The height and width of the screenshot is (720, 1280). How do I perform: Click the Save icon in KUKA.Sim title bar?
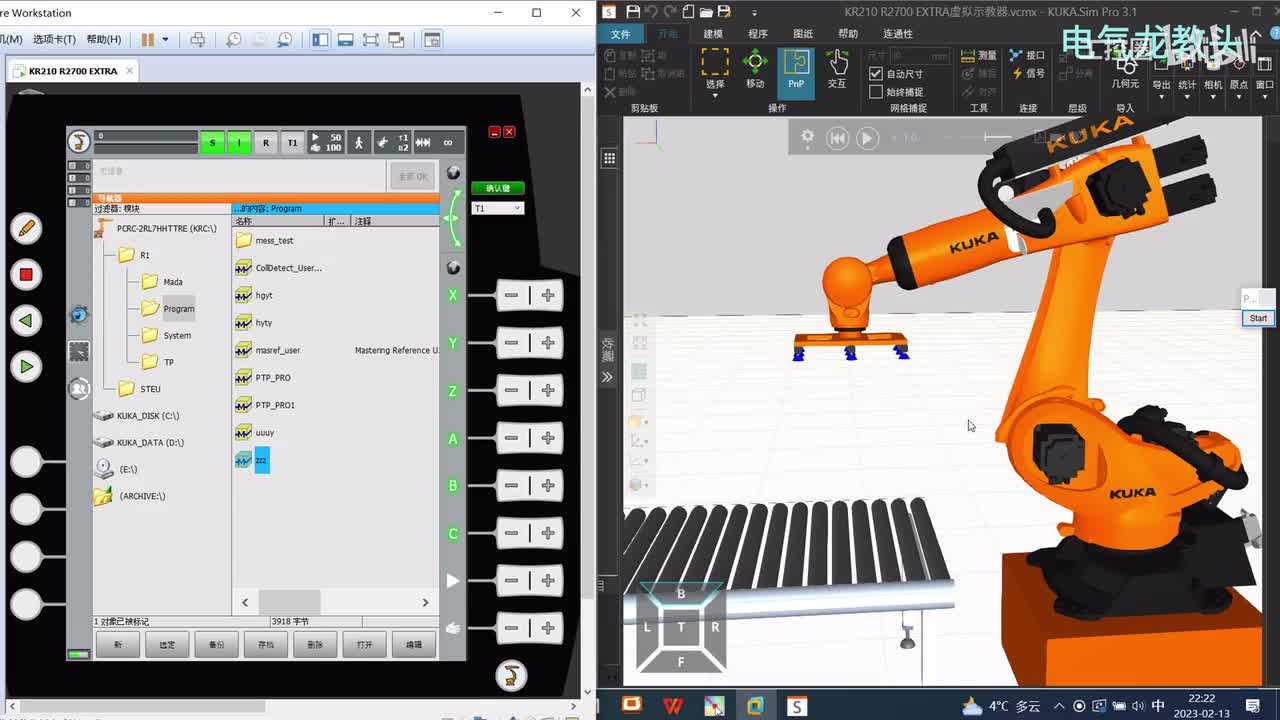tap(632, 11)
